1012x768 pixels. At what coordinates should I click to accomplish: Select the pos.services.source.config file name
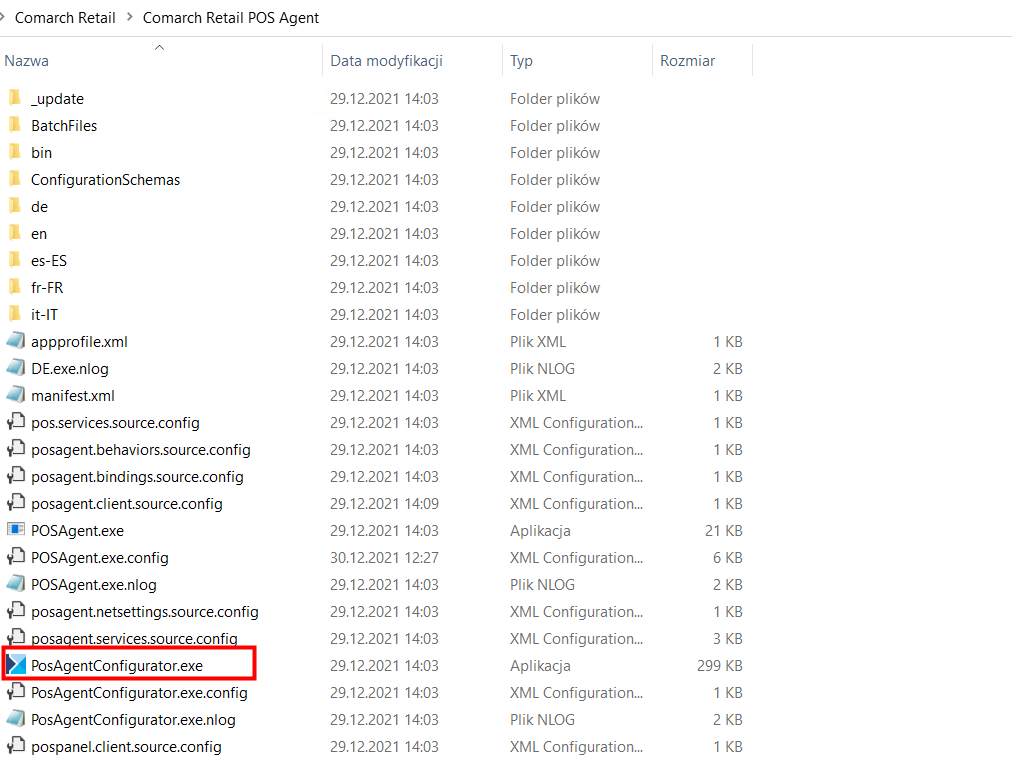[x=116, y=423]
